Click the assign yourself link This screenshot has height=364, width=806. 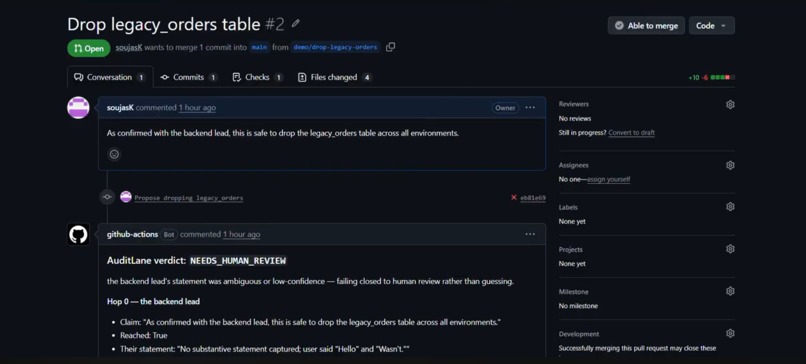click(609, 179)
